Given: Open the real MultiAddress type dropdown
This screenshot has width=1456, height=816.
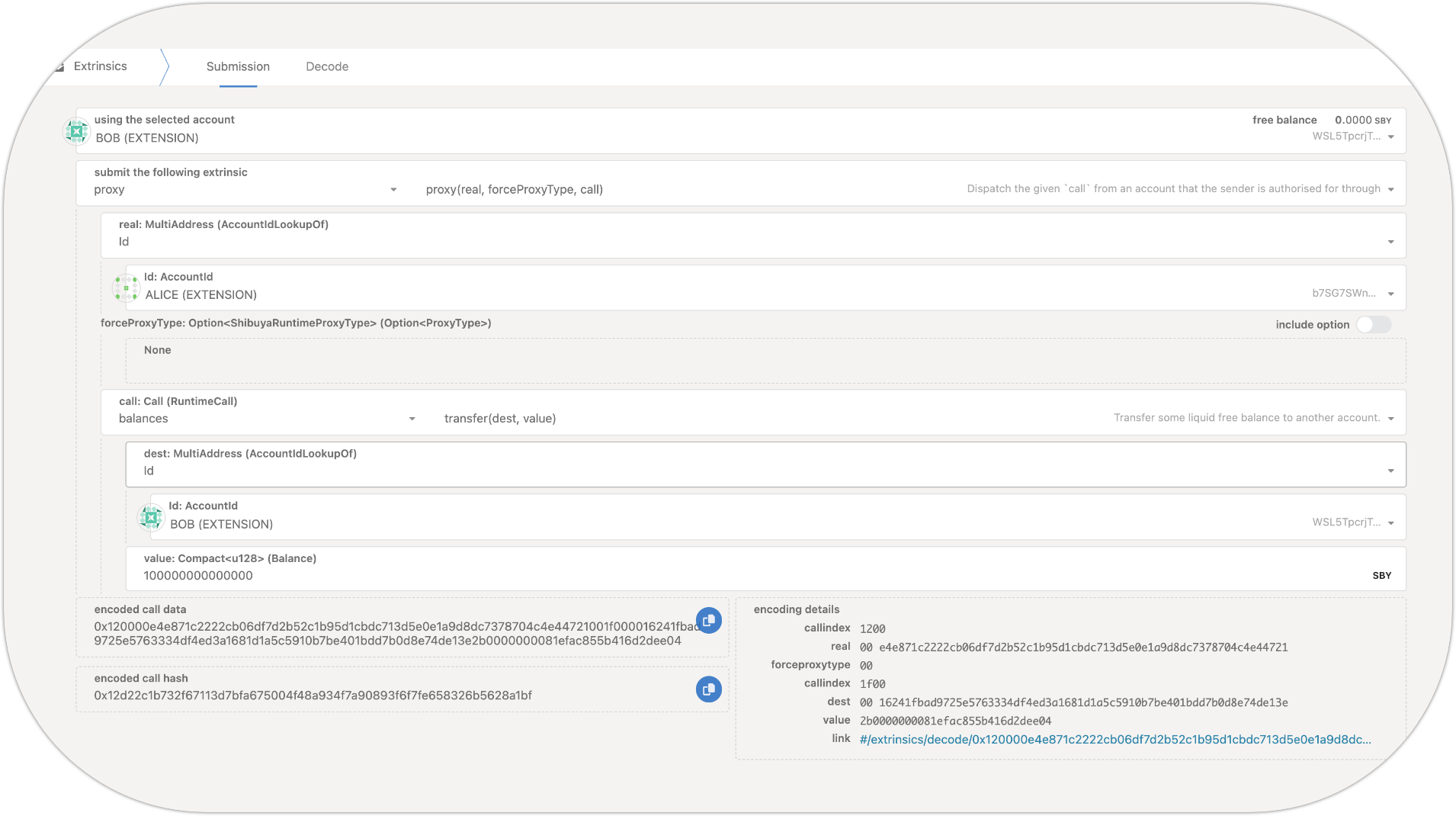Looking at the screenshot, I should 1390,242.
